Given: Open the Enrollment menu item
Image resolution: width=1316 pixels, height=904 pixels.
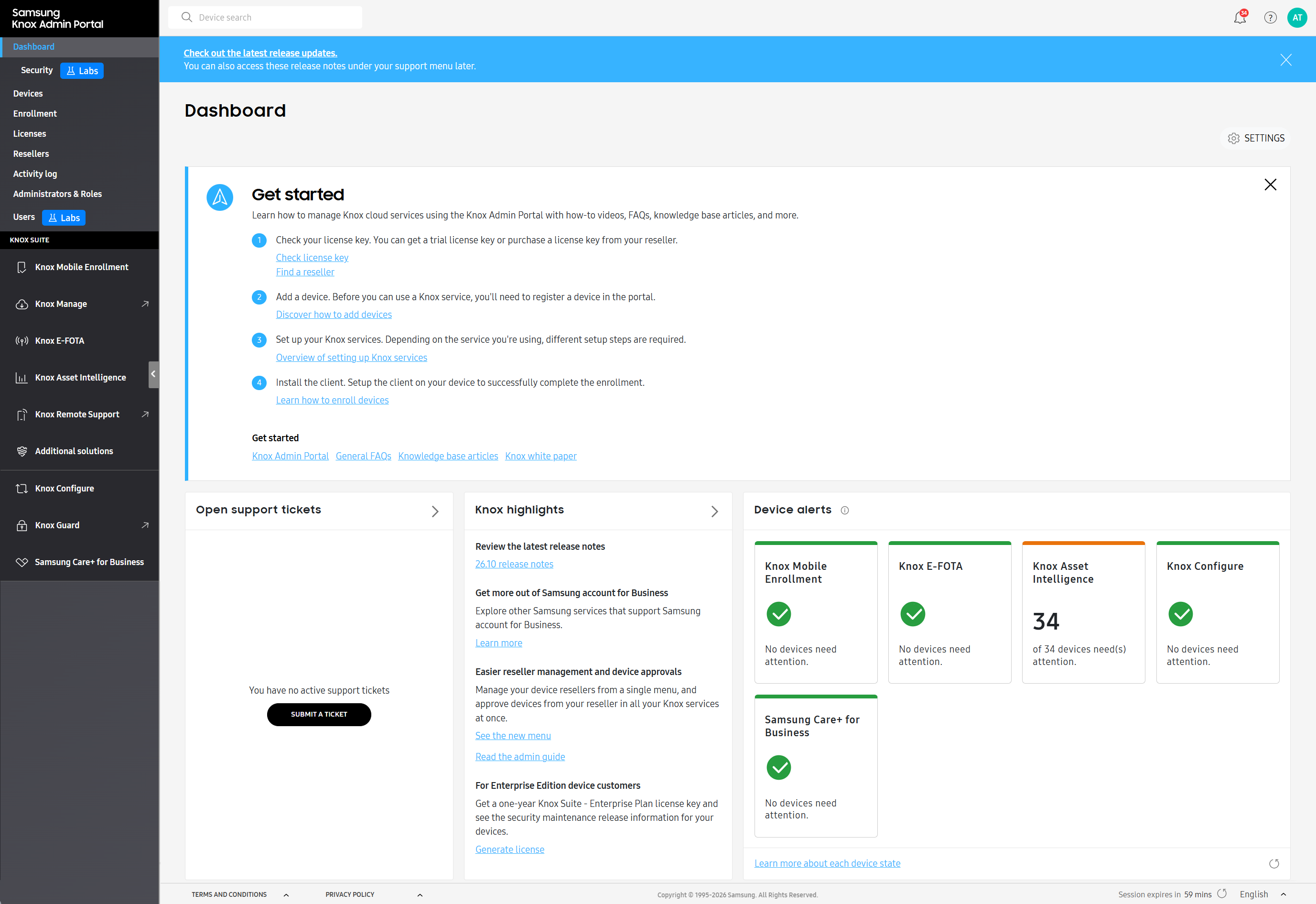Looking at the screenshot, I should pos(35,113).
